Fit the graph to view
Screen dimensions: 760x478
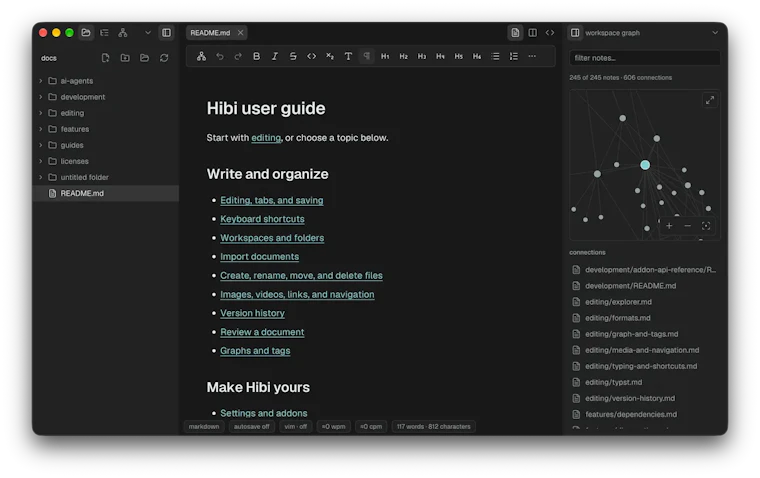(706, 226)
